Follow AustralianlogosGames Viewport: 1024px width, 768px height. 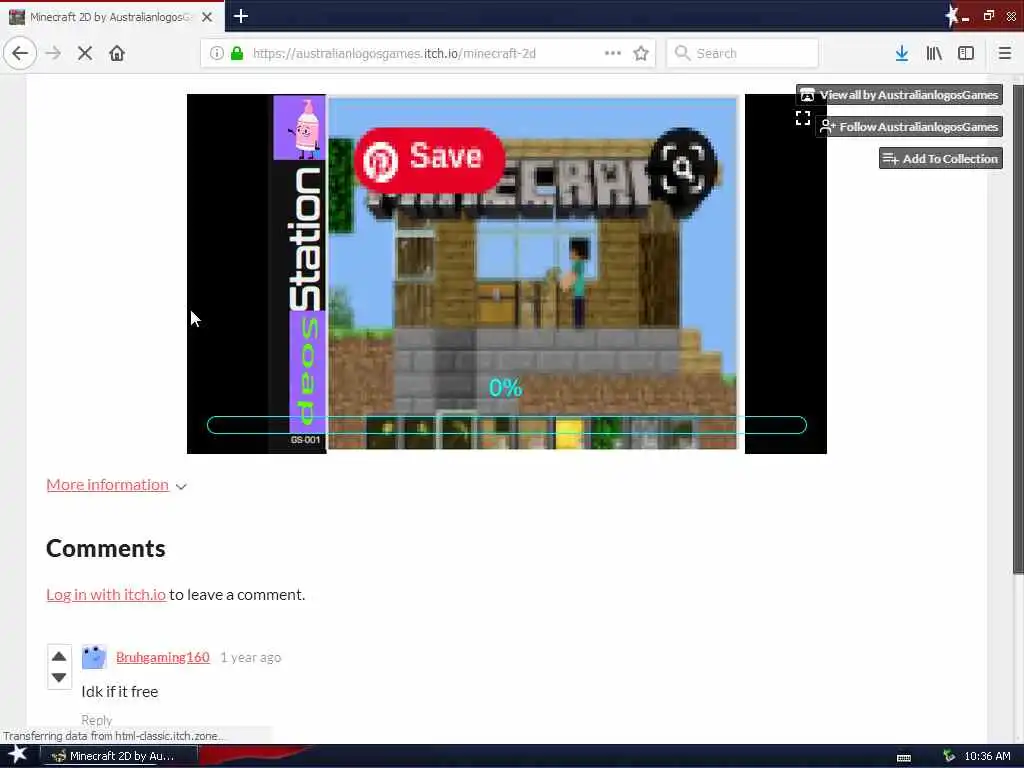pyautogui.click(x=910, y=127)
